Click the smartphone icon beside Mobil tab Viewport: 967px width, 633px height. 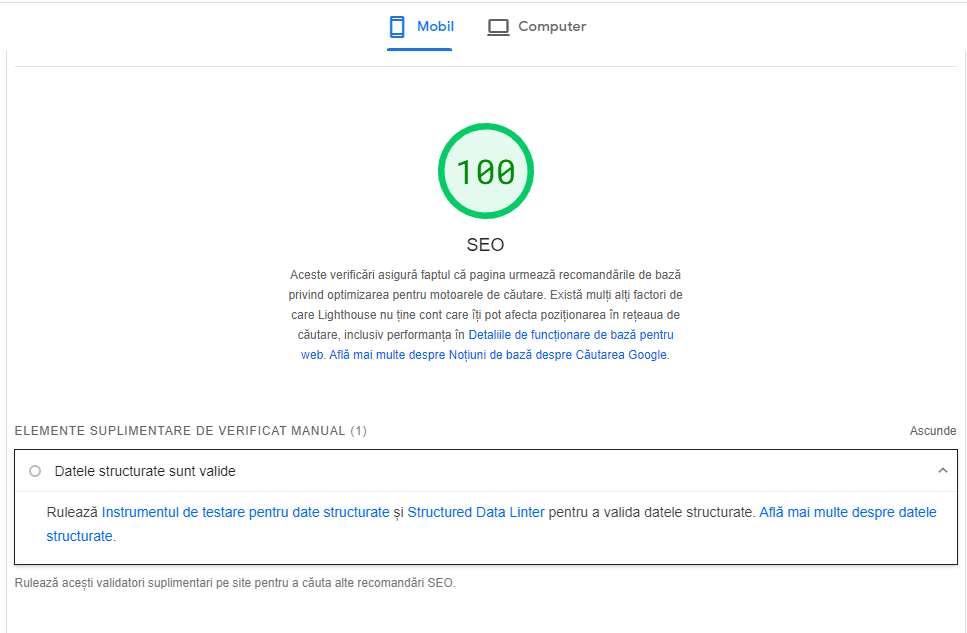398,26
